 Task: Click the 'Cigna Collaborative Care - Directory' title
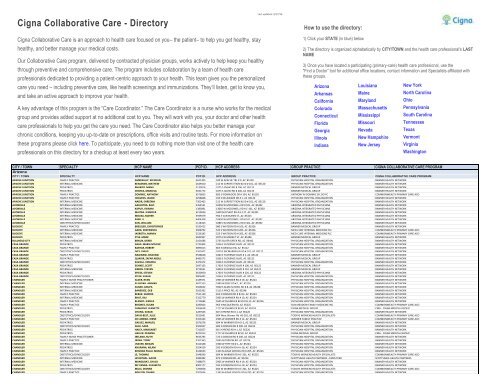pos(93,23)
